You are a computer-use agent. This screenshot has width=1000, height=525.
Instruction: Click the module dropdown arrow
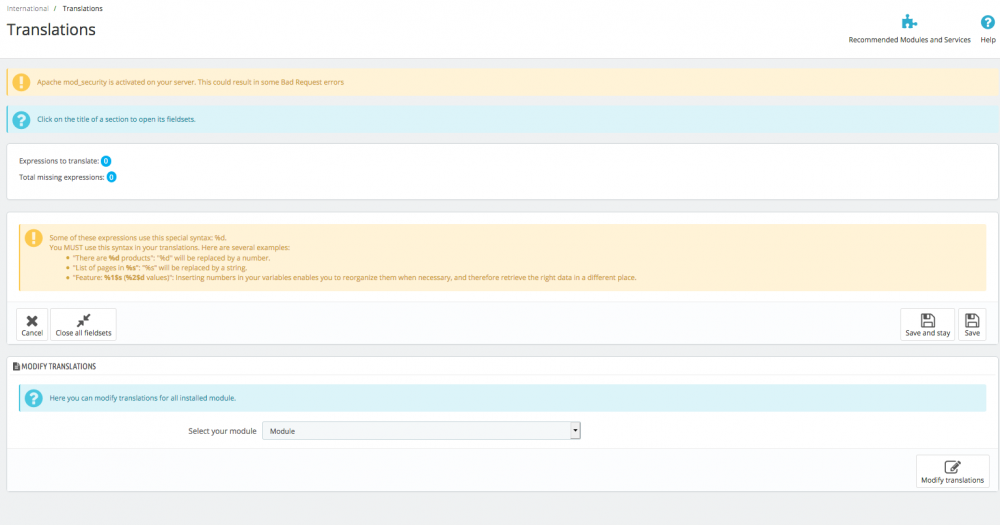[x=575, y=431]
